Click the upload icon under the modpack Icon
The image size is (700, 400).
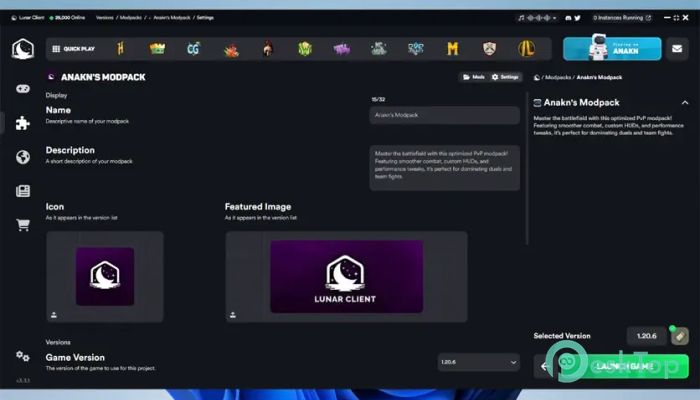coord(54,315)
